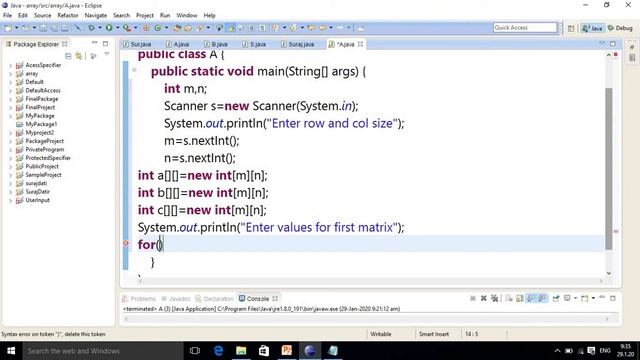Switch to the Javadoc tab
The width and height of the screenshot is (640, 360).
tap(176, 299)
